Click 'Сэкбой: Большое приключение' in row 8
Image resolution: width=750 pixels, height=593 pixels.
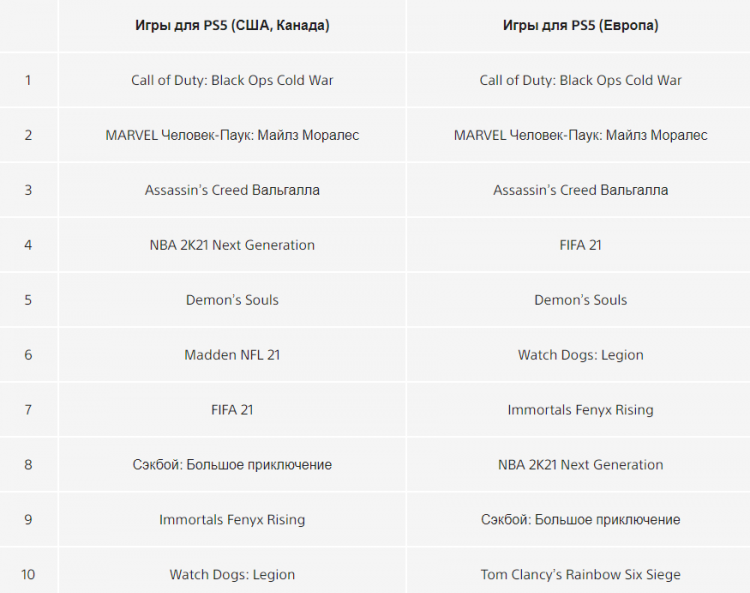(232, 465)
